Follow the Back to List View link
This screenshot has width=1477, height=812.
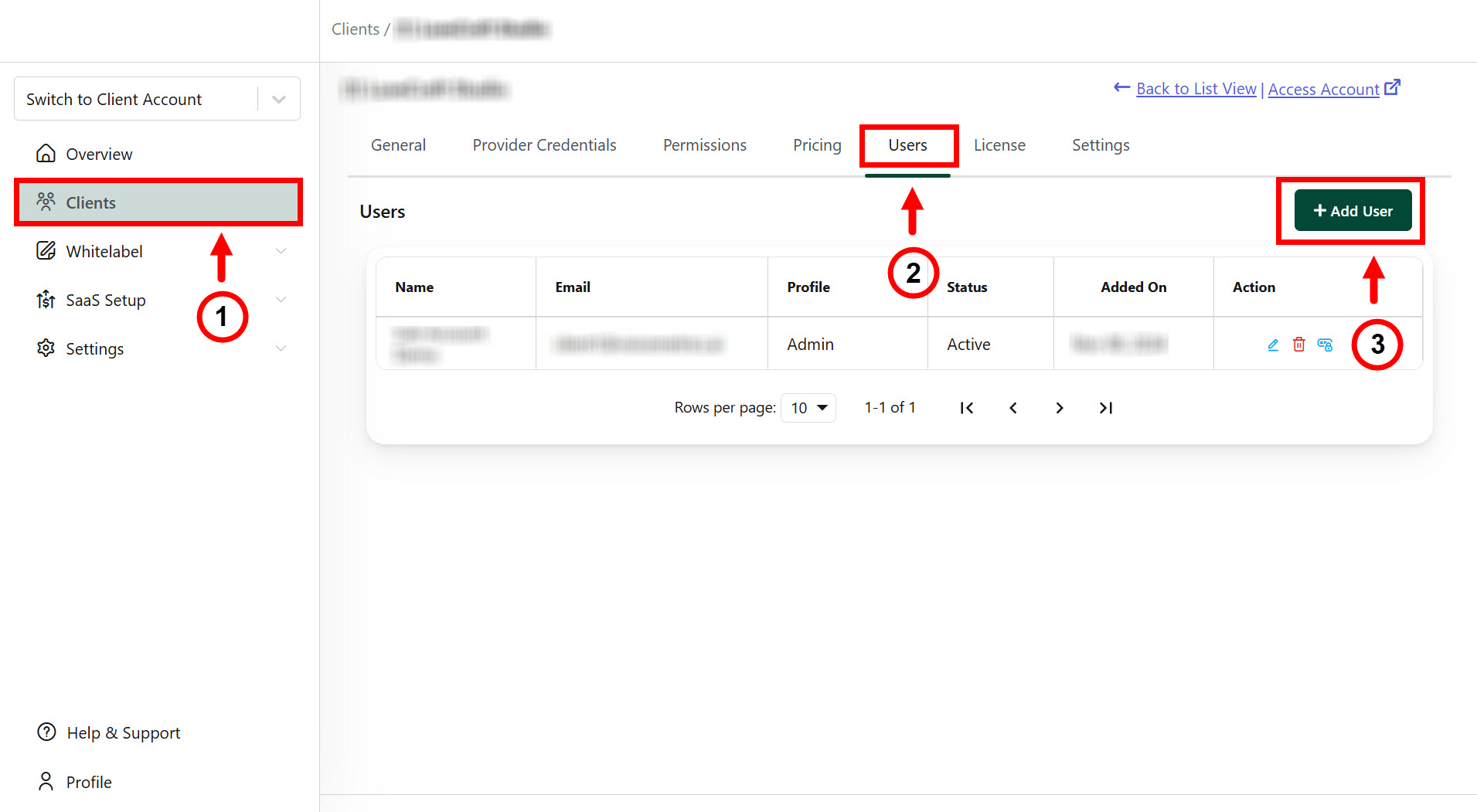[1196, 89]
